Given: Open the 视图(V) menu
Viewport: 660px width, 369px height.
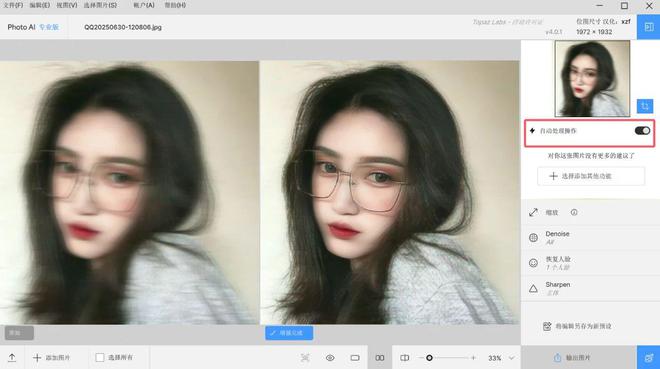Looking at the screenshot, I should click(67, 5).
